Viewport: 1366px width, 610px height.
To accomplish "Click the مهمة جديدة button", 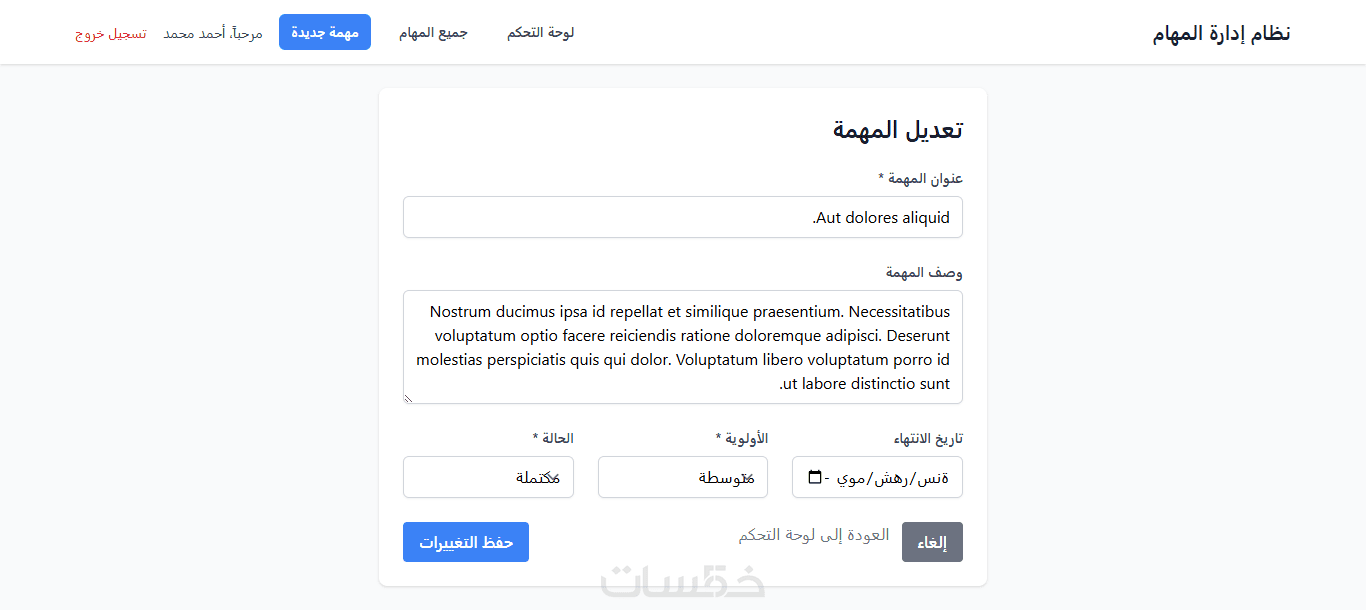I will point(325,32).
